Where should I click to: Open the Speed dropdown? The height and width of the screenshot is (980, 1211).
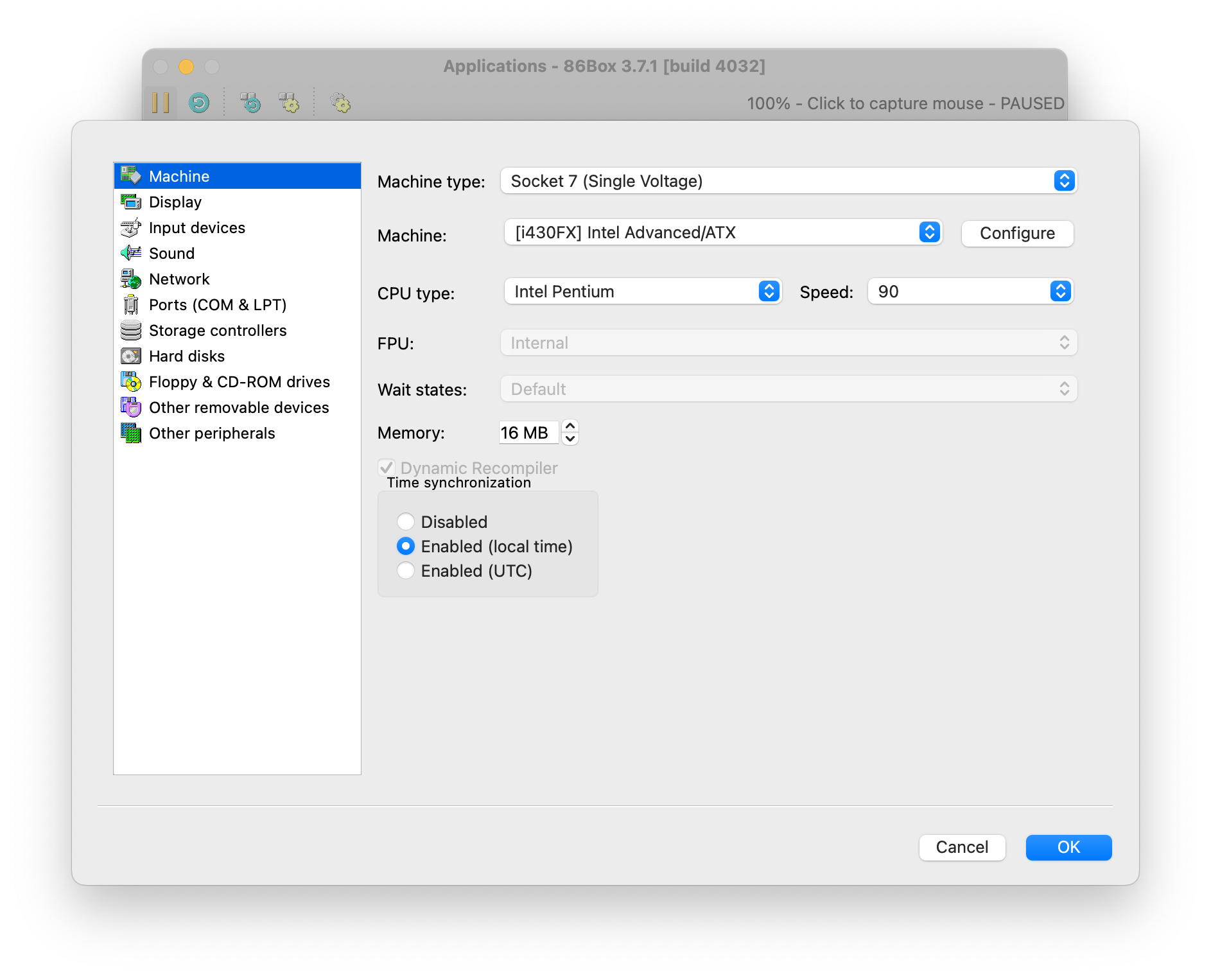coord(1060,291)
